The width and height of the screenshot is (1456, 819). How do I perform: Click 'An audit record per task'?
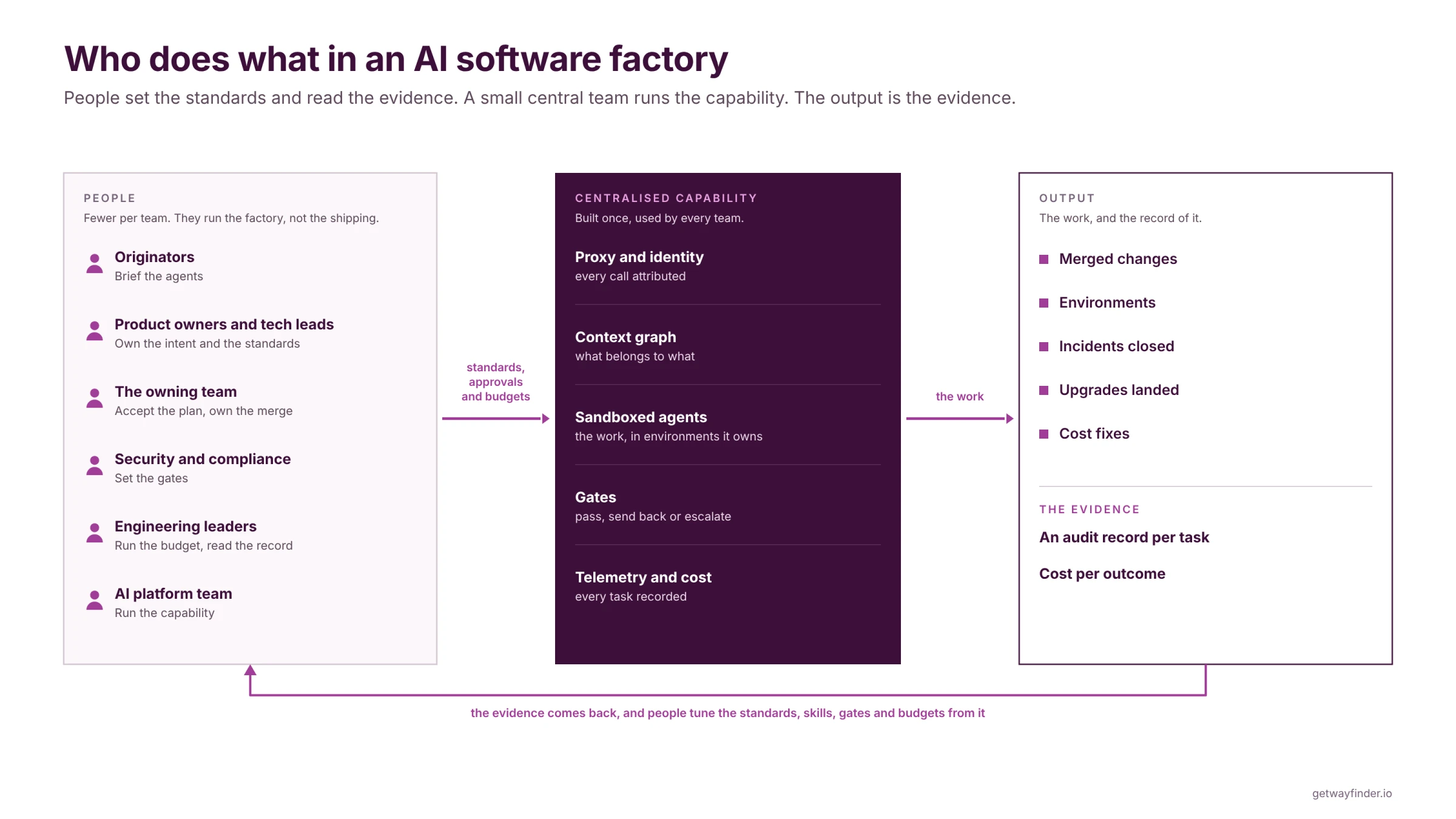click(1124, 538)
